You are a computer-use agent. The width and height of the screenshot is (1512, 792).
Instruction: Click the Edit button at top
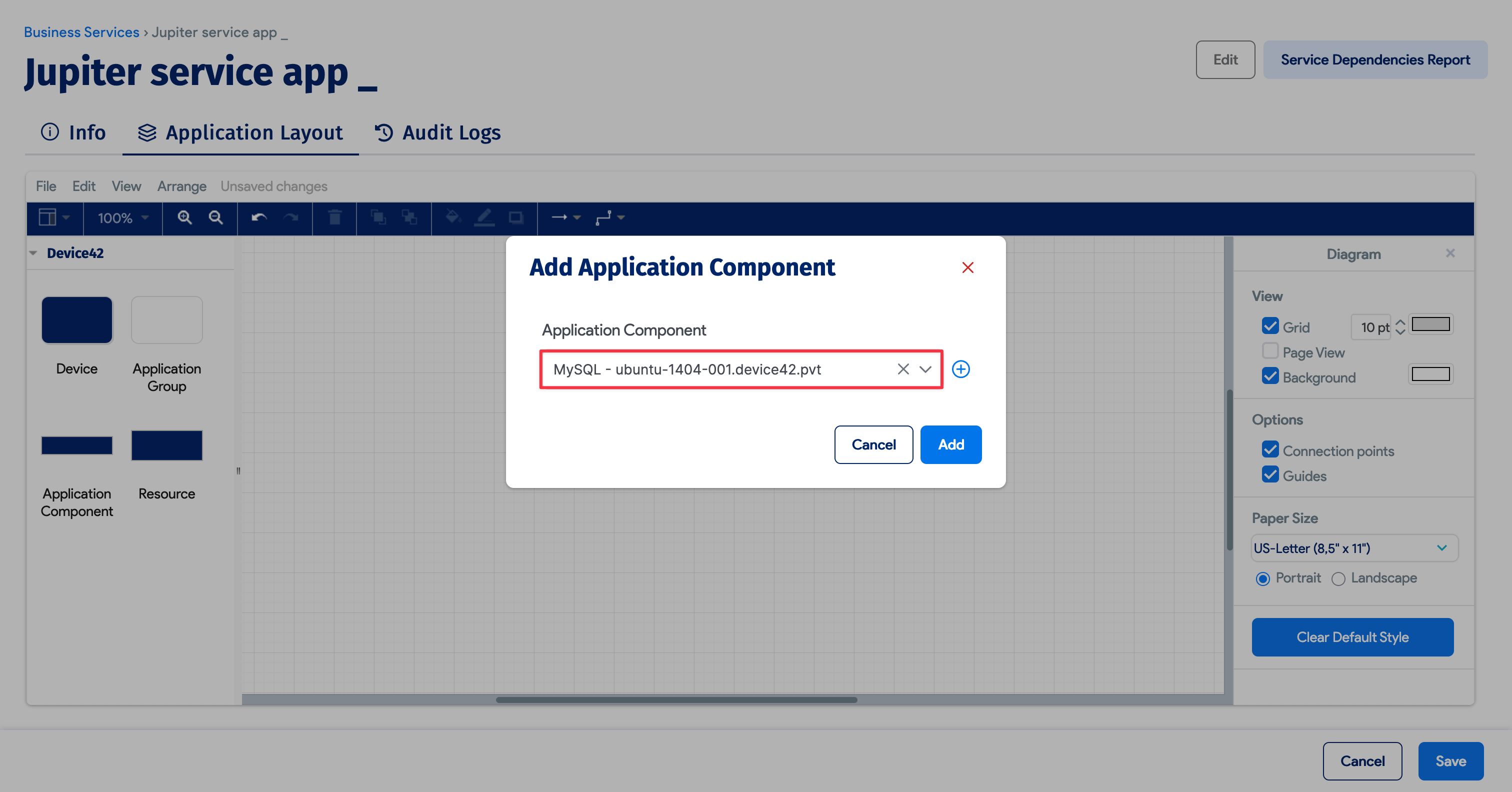click(x=1225, y=59)
